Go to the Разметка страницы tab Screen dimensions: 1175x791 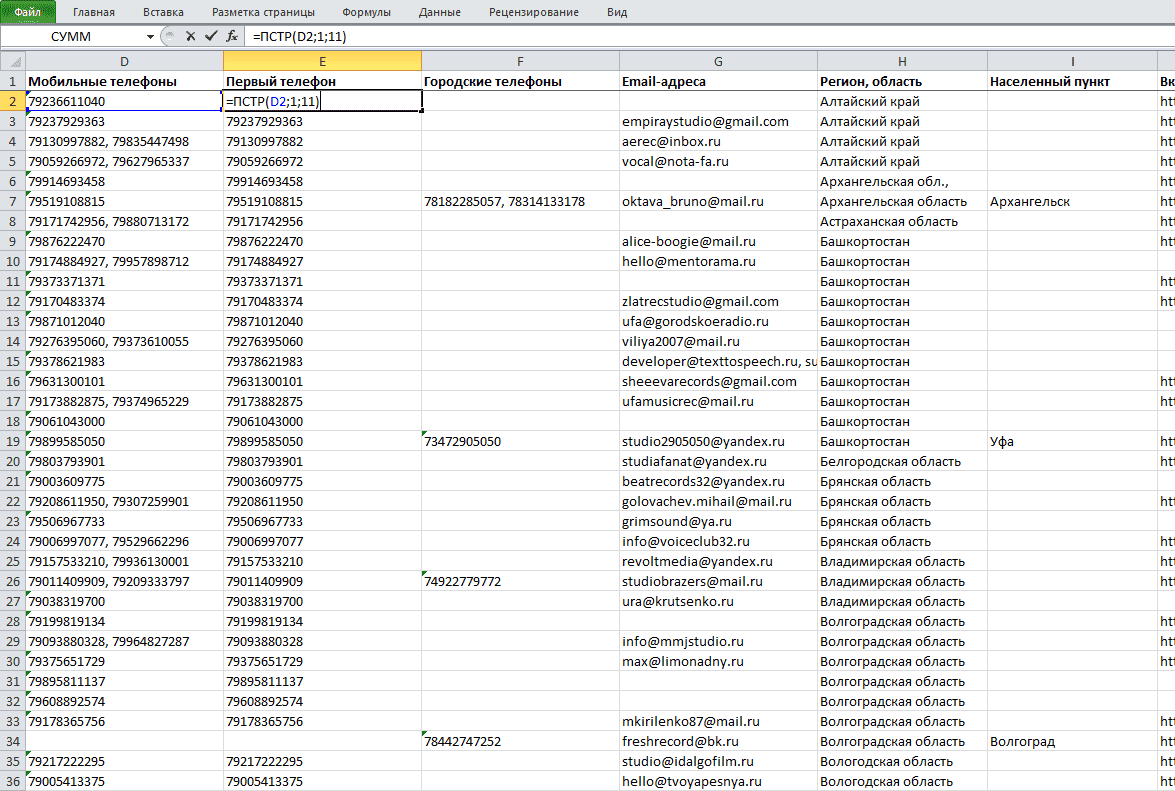(263, 12)
